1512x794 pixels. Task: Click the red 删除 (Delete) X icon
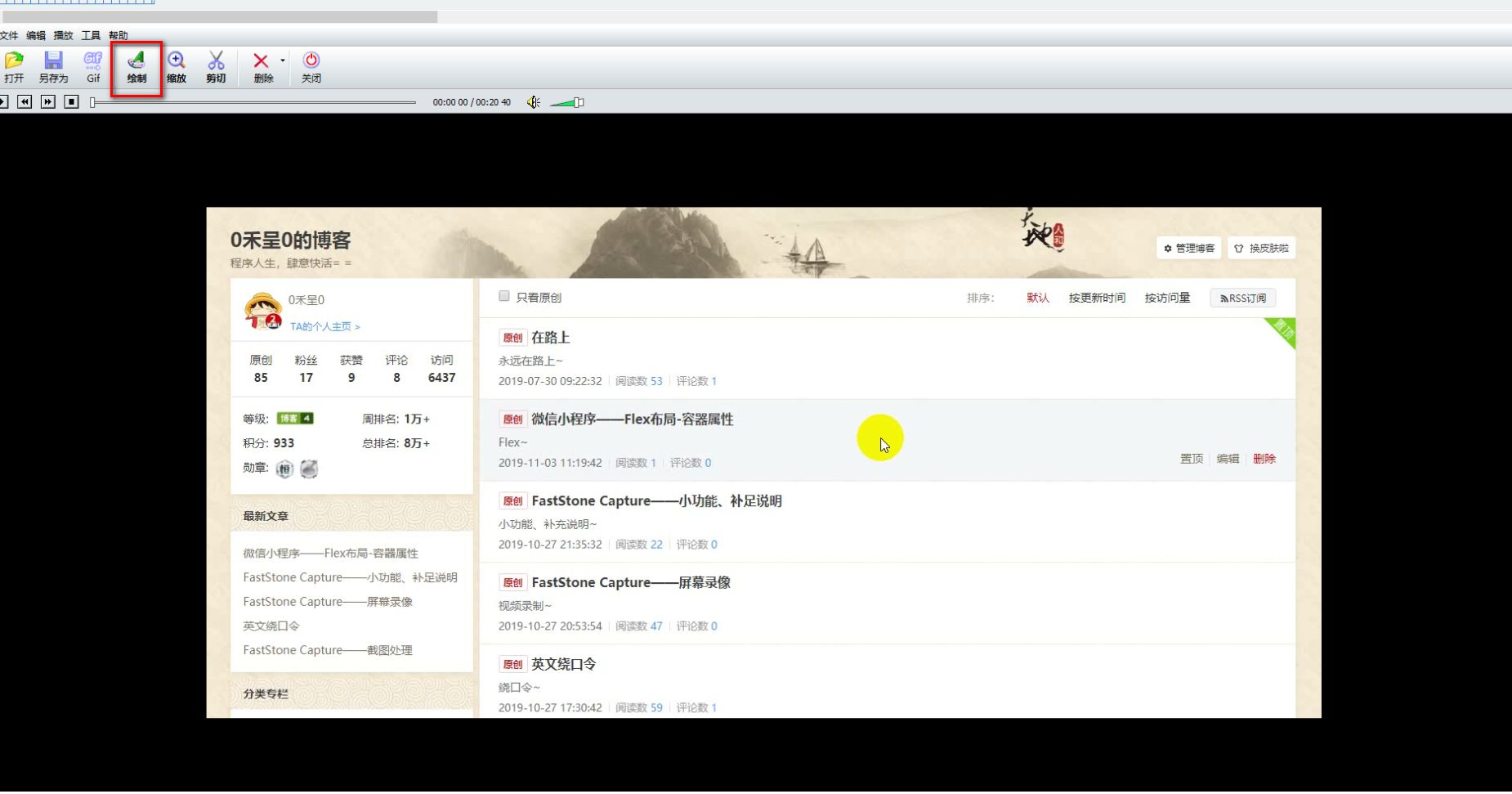[x=262, y=67]
